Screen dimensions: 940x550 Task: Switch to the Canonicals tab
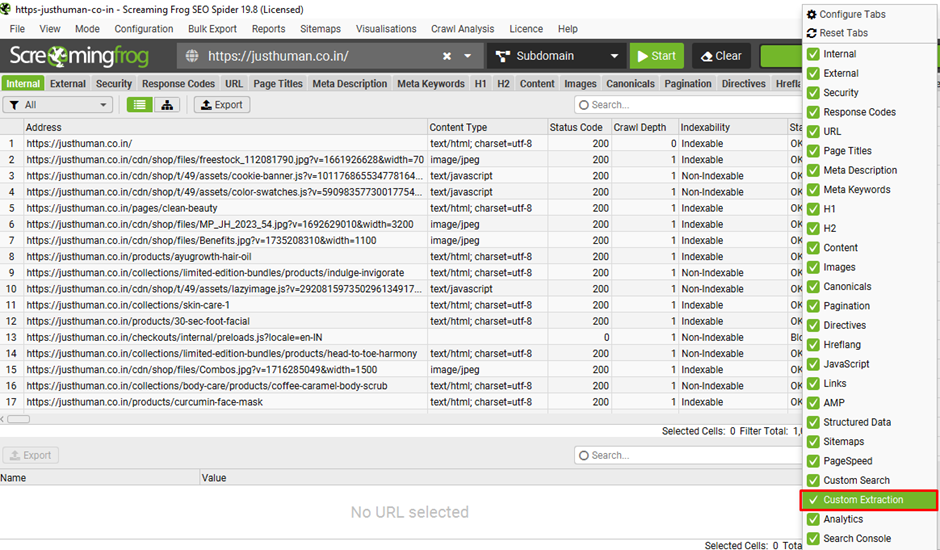point(630,84)
